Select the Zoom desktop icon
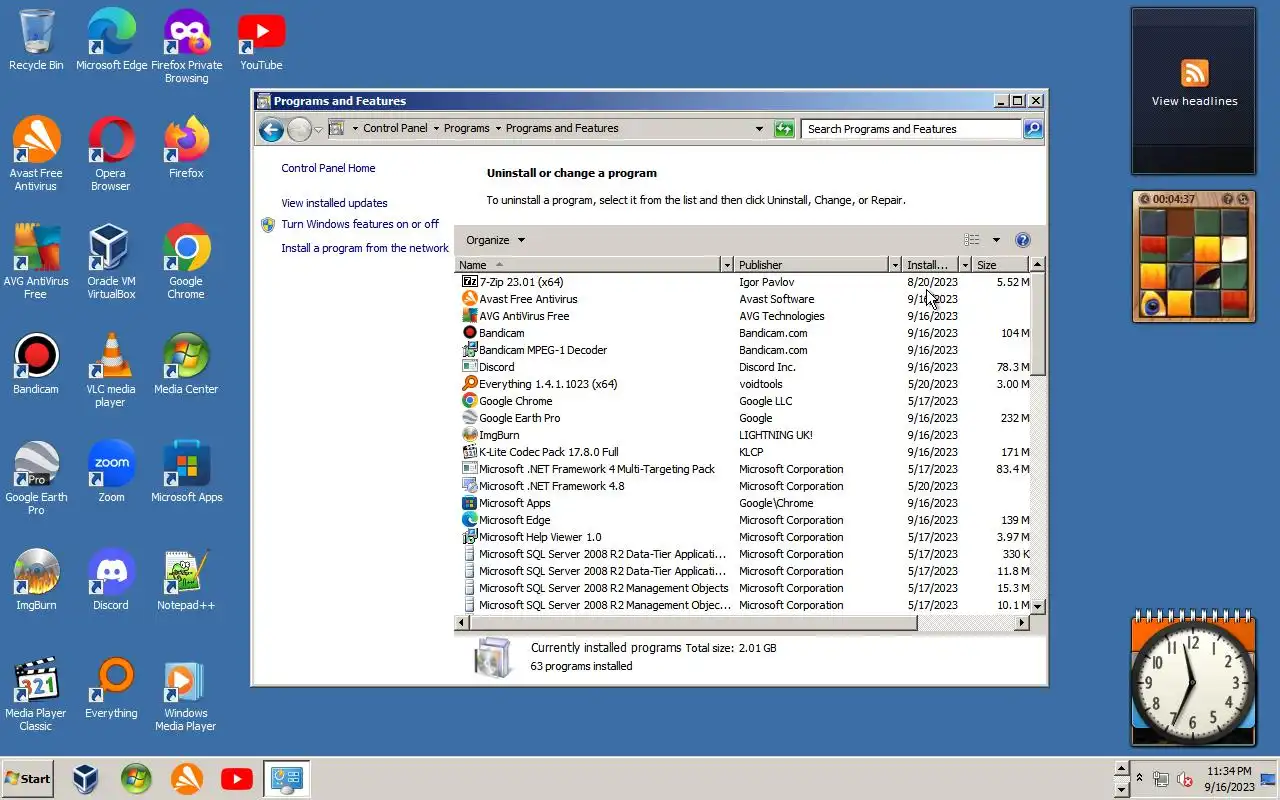The width and height of the screenshot is (1280, 800). [111, 472]
